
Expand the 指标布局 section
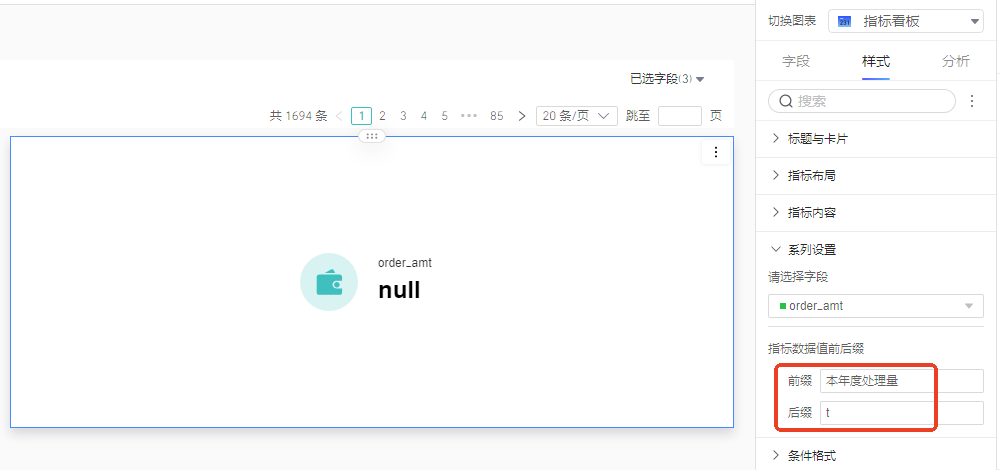coord(811,176)
